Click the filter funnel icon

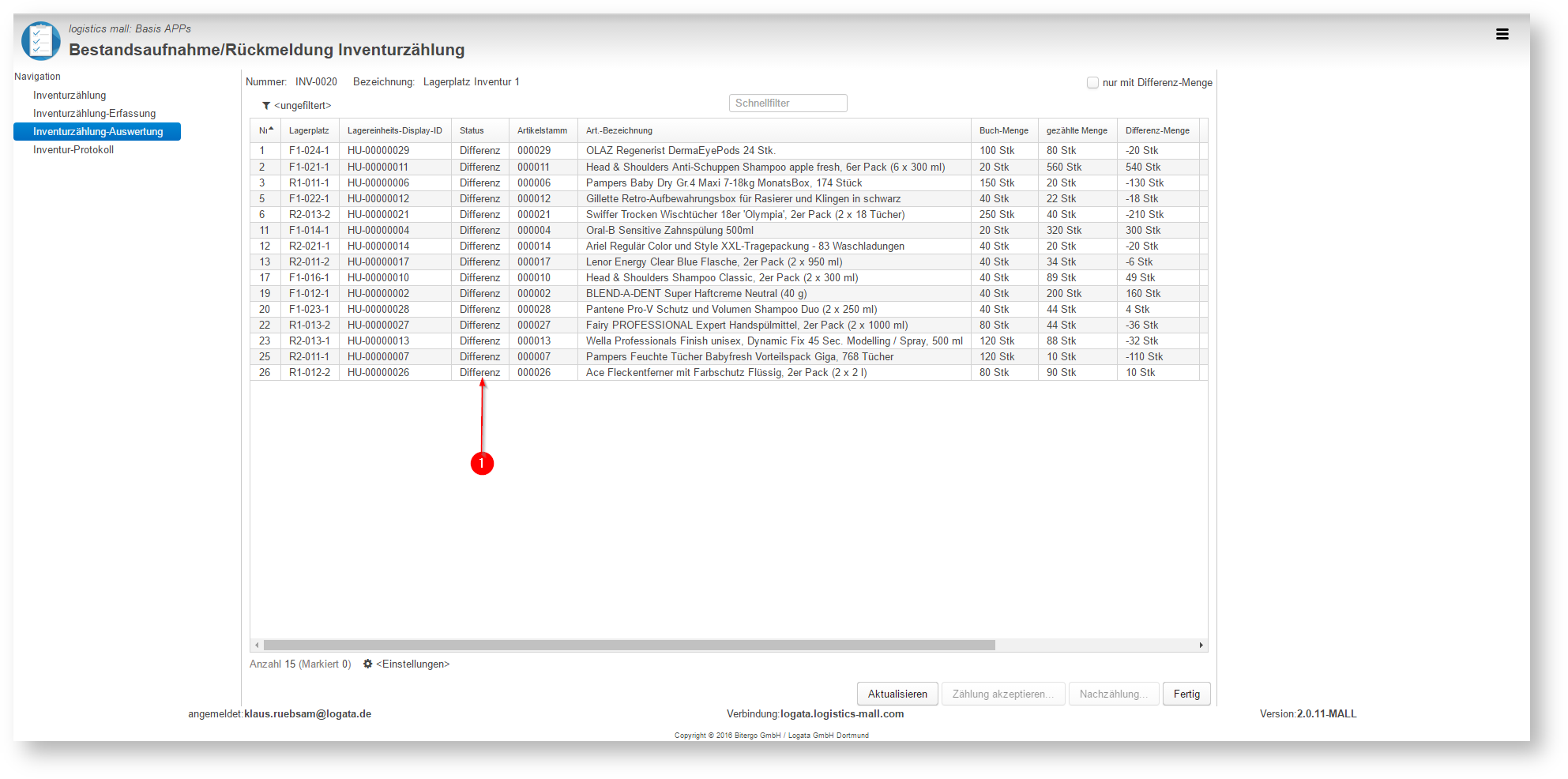pos(266,106)
